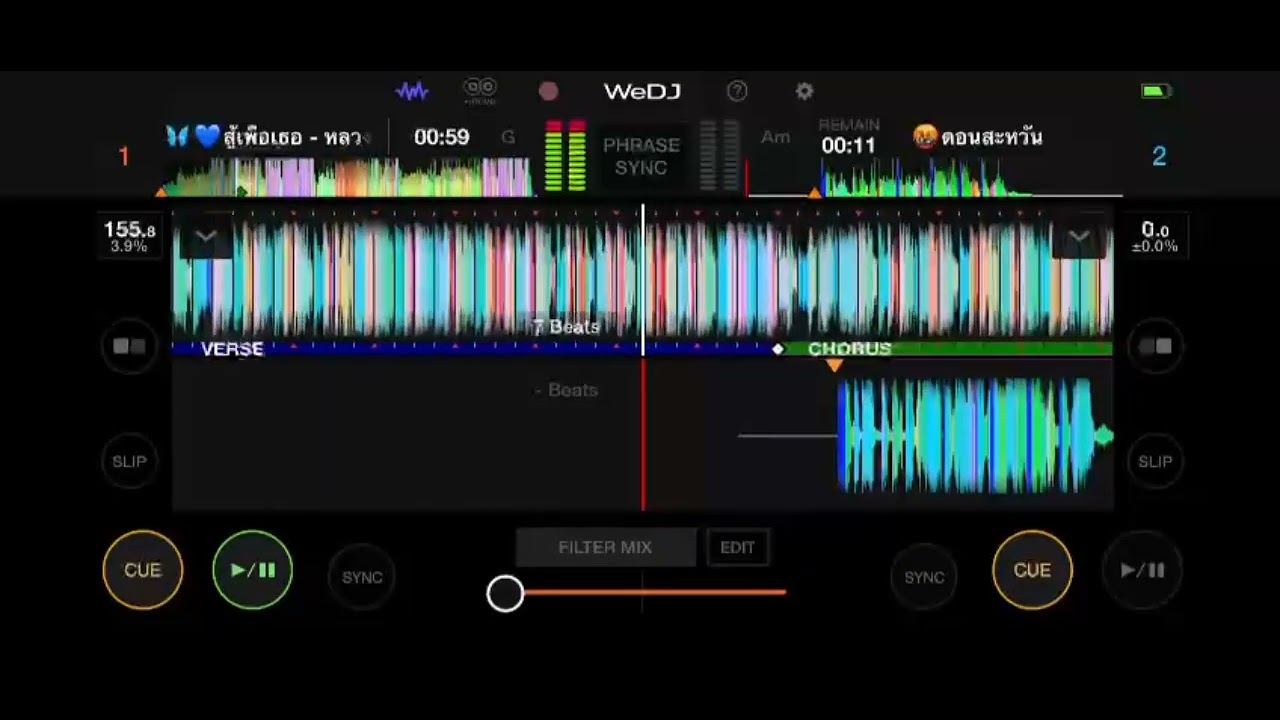Tap the "7 Beats" counter text
Screen dimensions: 1280x720
(x=566, y=327)
